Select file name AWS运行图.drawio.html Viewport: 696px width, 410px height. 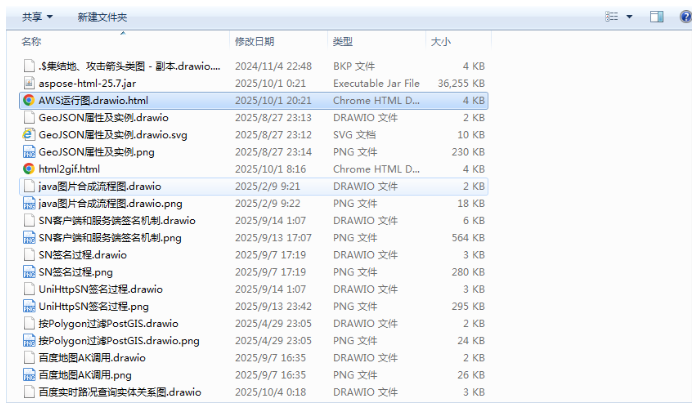click(x=93, y=101)
